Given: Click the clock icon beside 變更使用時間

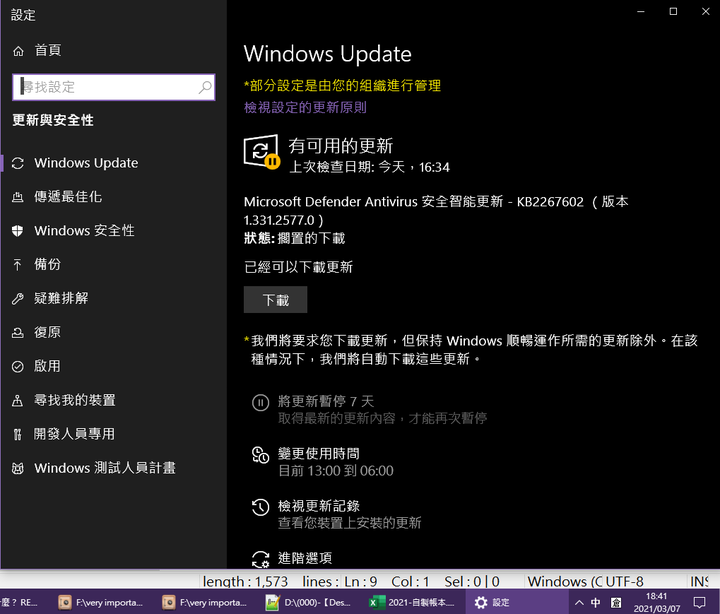Looking at the screenshot, I should [x=260, y=455].
